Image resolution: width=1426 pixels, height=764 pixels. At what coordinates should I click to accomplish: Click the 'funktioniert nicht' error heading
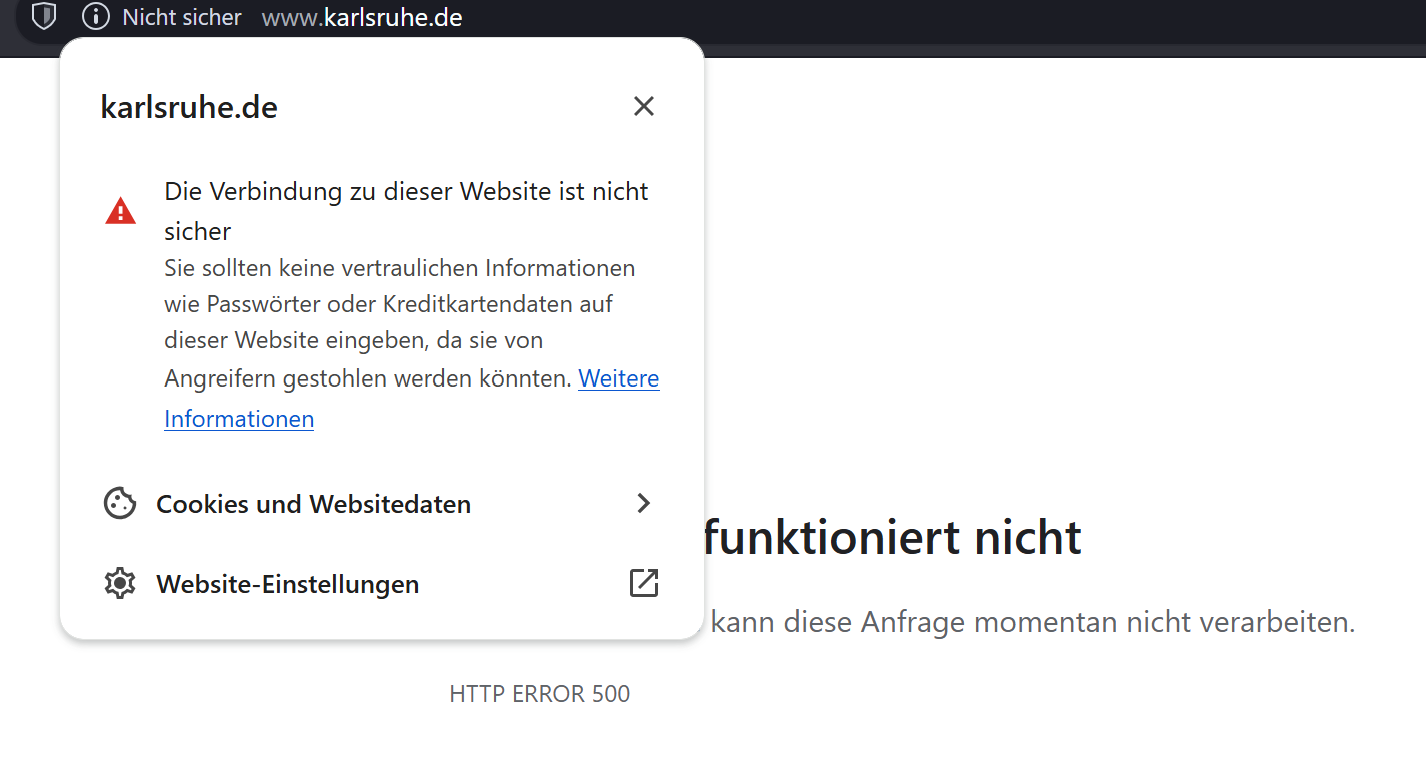892,538
